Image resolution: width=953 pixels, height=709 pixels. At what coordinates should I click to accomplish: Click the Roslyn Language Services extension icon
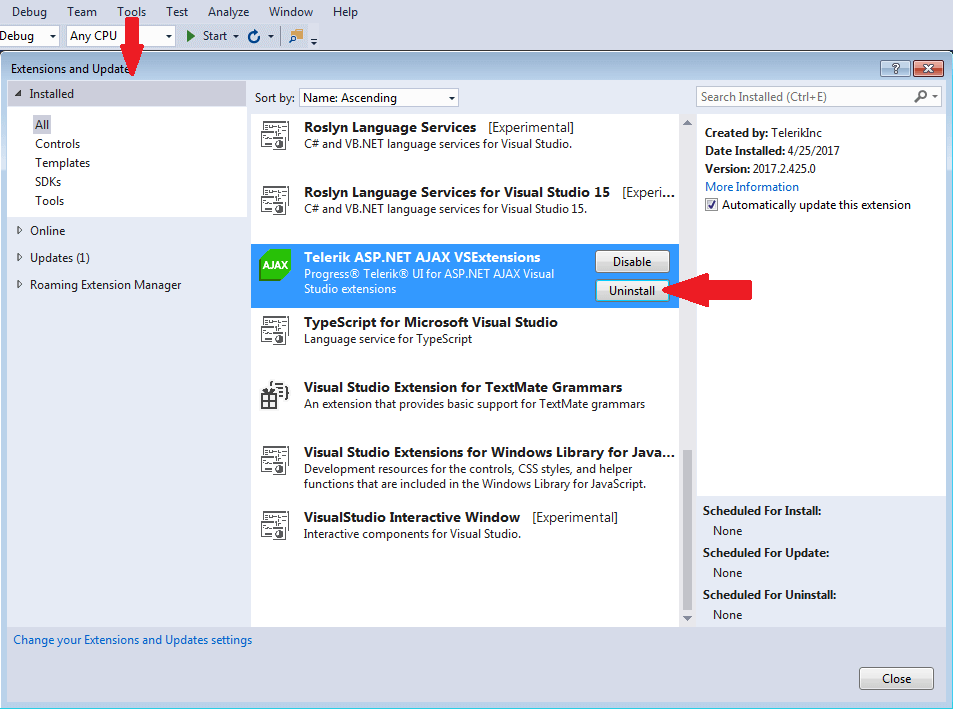coord(275,135)
